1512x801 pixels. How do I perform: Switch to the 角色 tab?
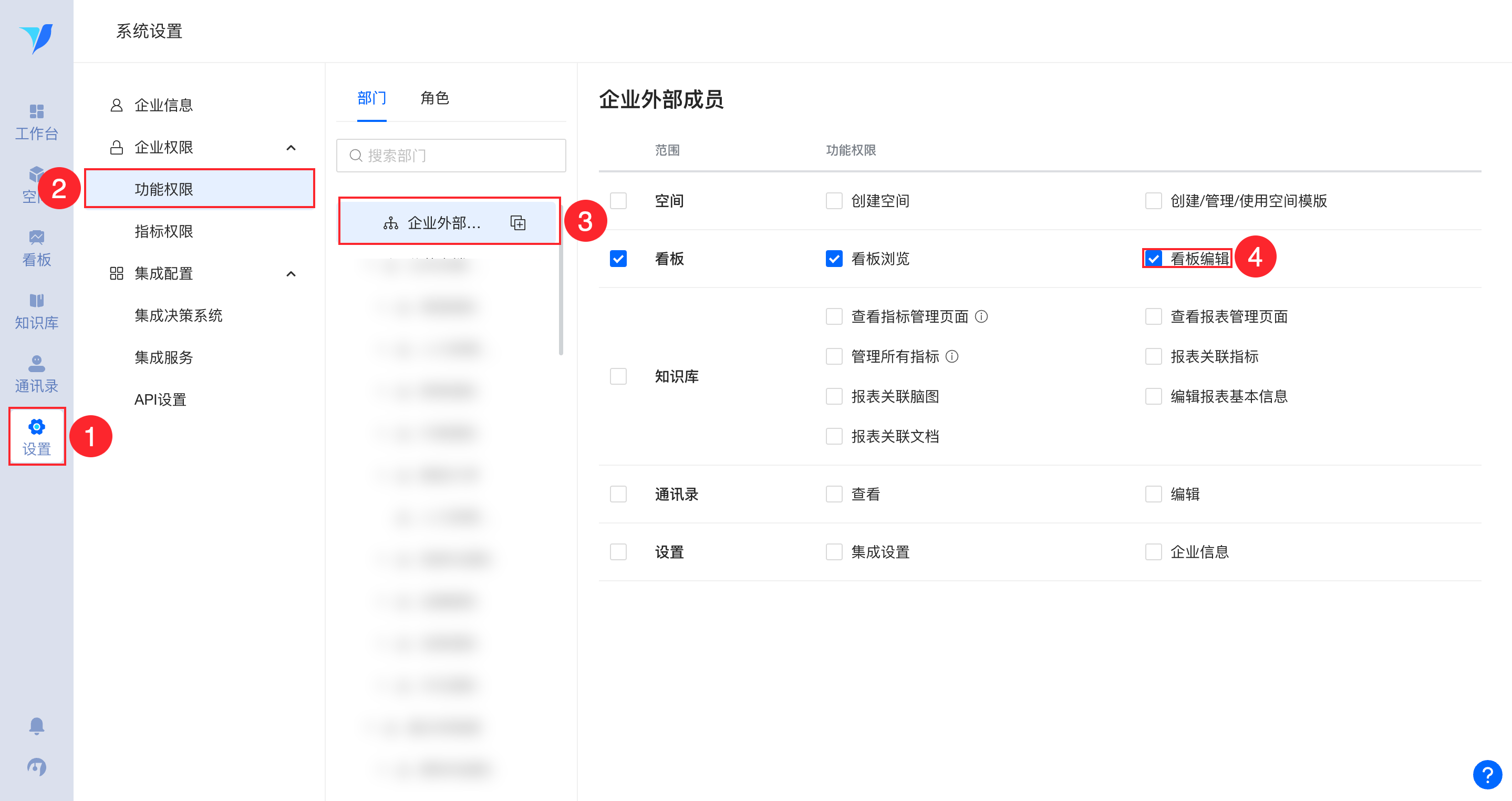coord(434,98)
